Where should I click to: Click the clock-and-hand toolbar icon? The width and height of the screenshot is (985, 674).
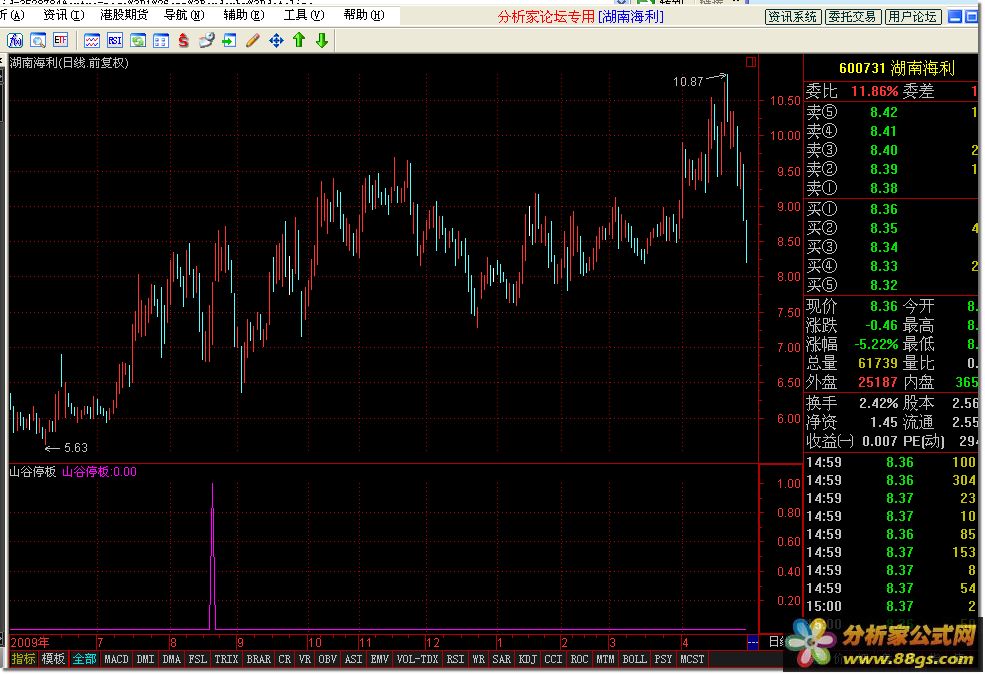click(x=206, y=41)
